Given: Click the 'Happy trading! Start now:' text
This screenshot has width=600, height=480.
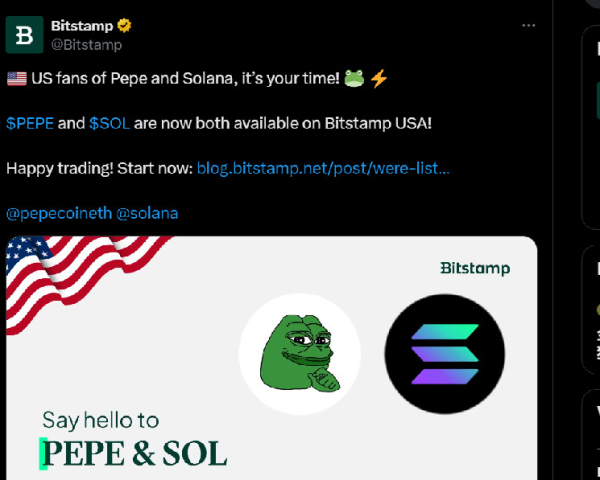Looking at the screenshot, I should pos(99,167).
